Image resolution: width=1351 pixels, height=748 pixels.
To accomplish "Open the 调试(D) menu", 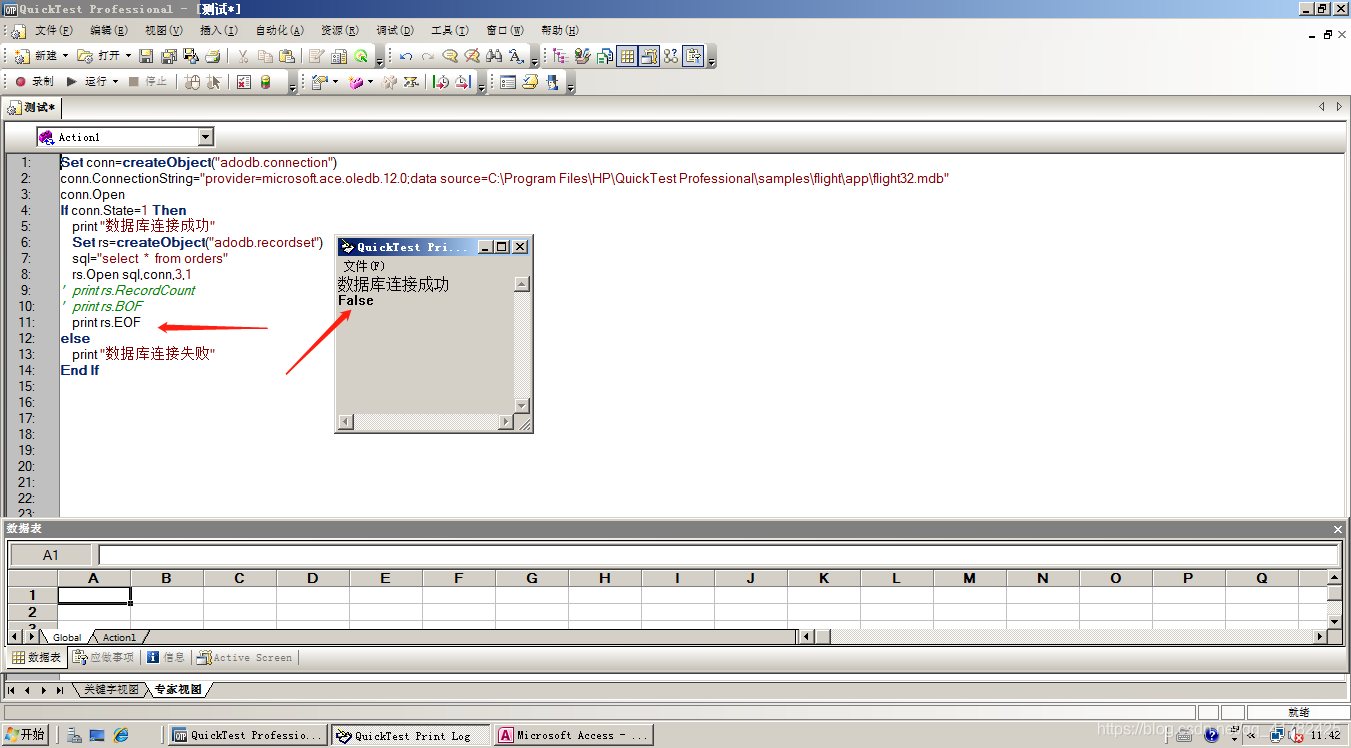I will coord(396,31).
